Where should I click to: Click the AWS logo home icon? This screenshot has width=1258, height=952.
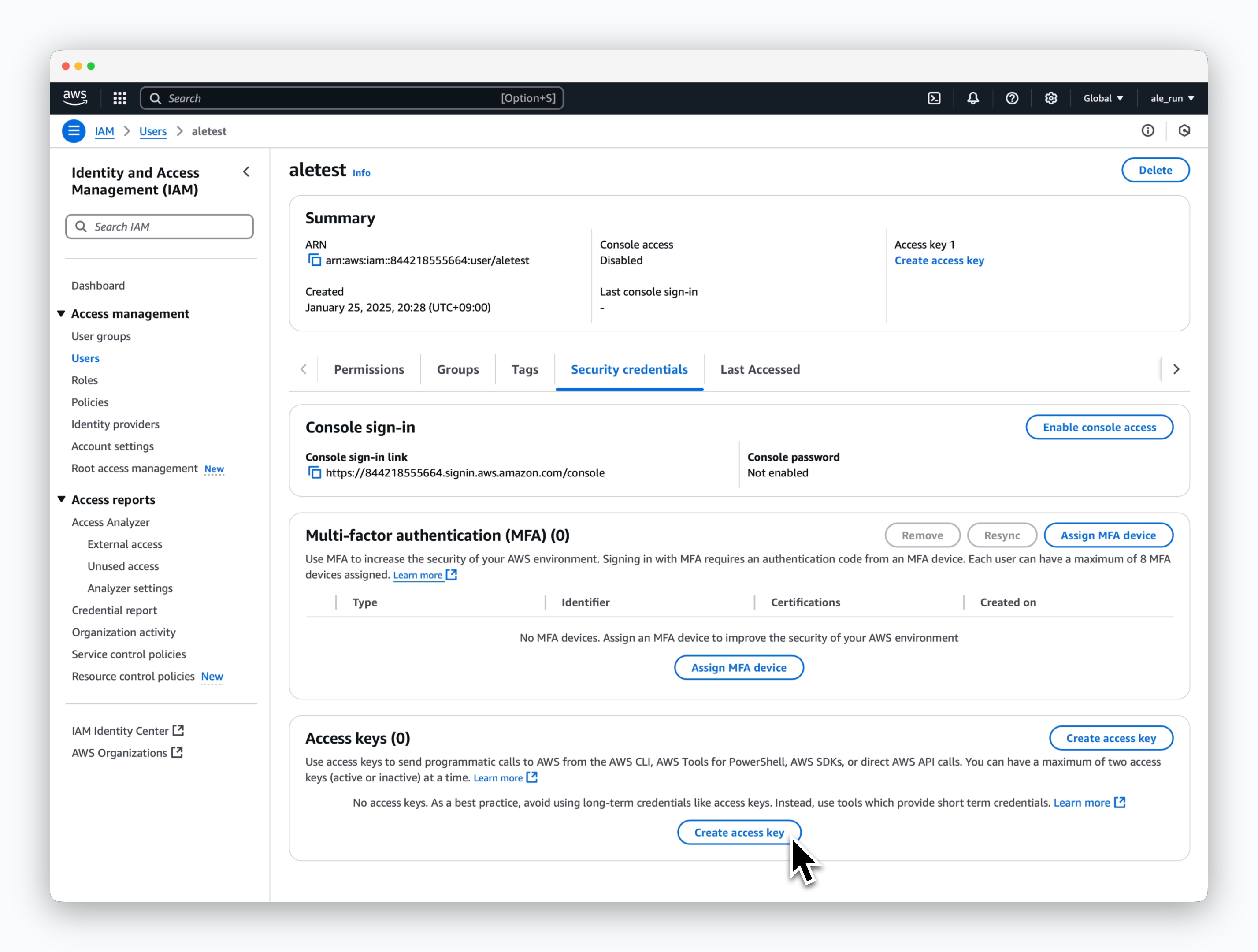pyautogui.click(x=74, y=98)
